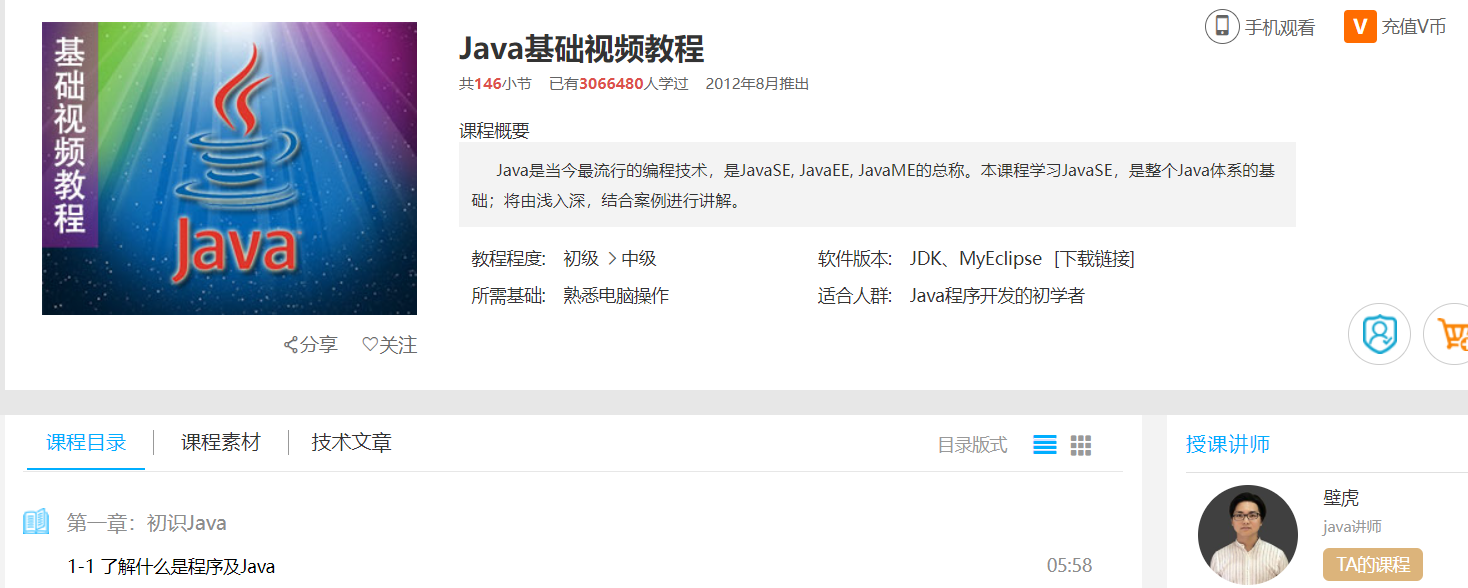Click the heart icon to follow course

369,345
